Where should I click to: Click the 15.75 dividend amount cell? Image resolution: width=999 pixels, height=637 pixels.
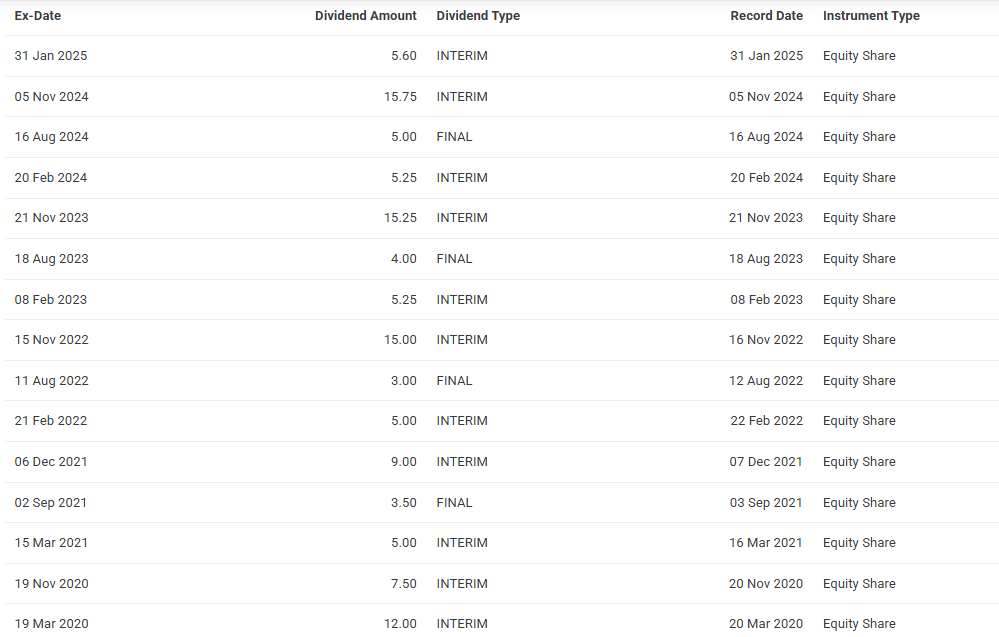point(400,97)
